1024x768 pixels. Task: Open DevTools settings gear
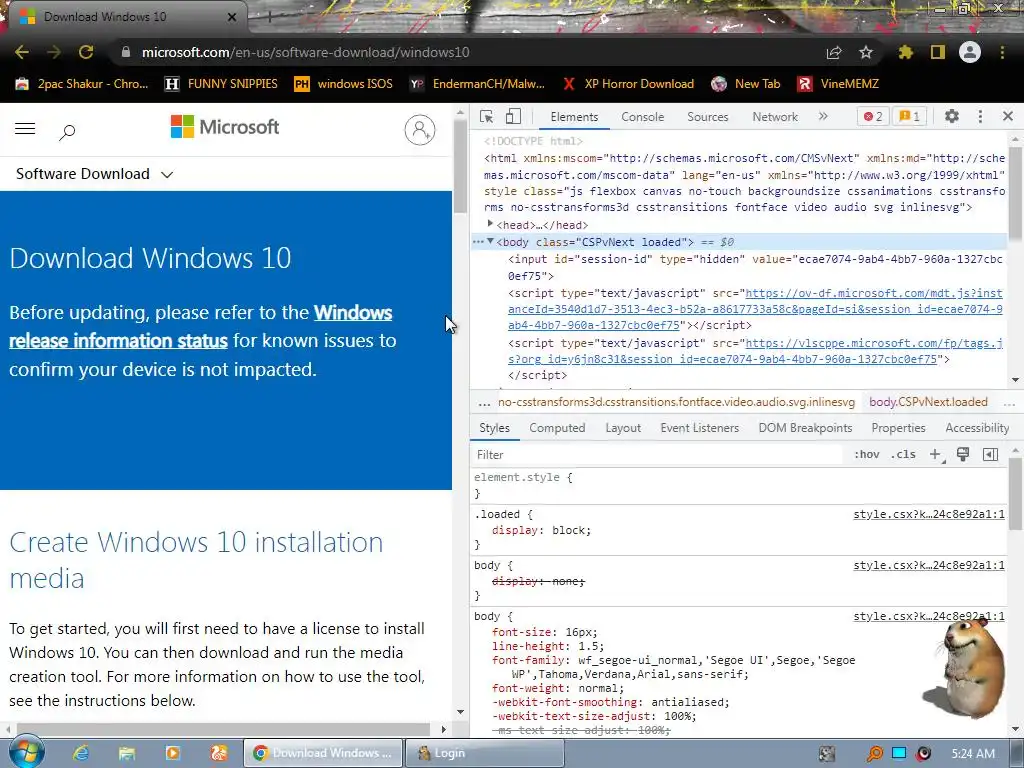pyautogui.click(x=952, y=116)
